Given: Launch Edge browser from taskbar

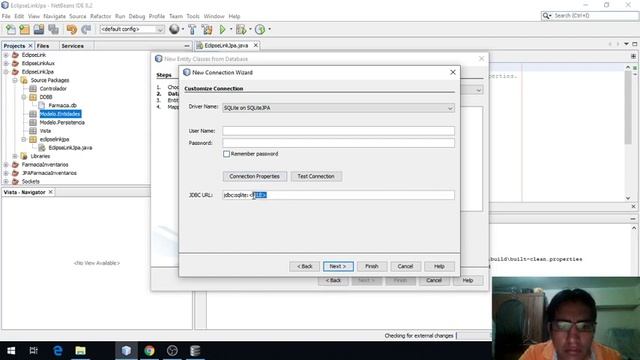Looking at the screenshot, I should click(x=58, y=351).
